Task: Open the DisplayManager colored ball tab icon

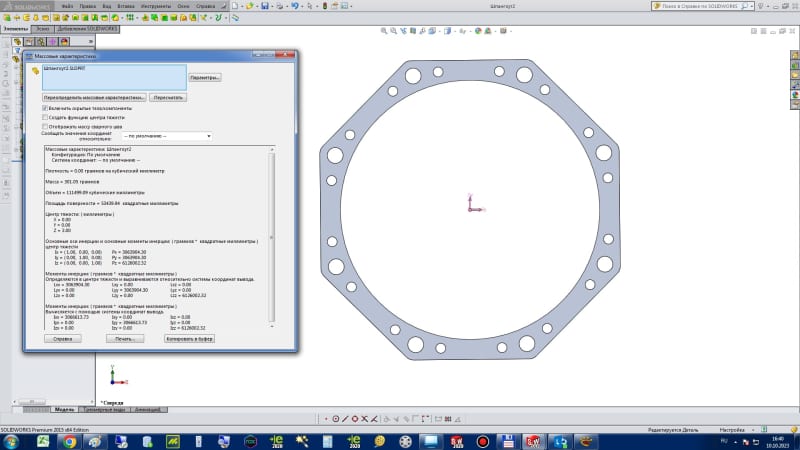Action: (x=64, y=41)
